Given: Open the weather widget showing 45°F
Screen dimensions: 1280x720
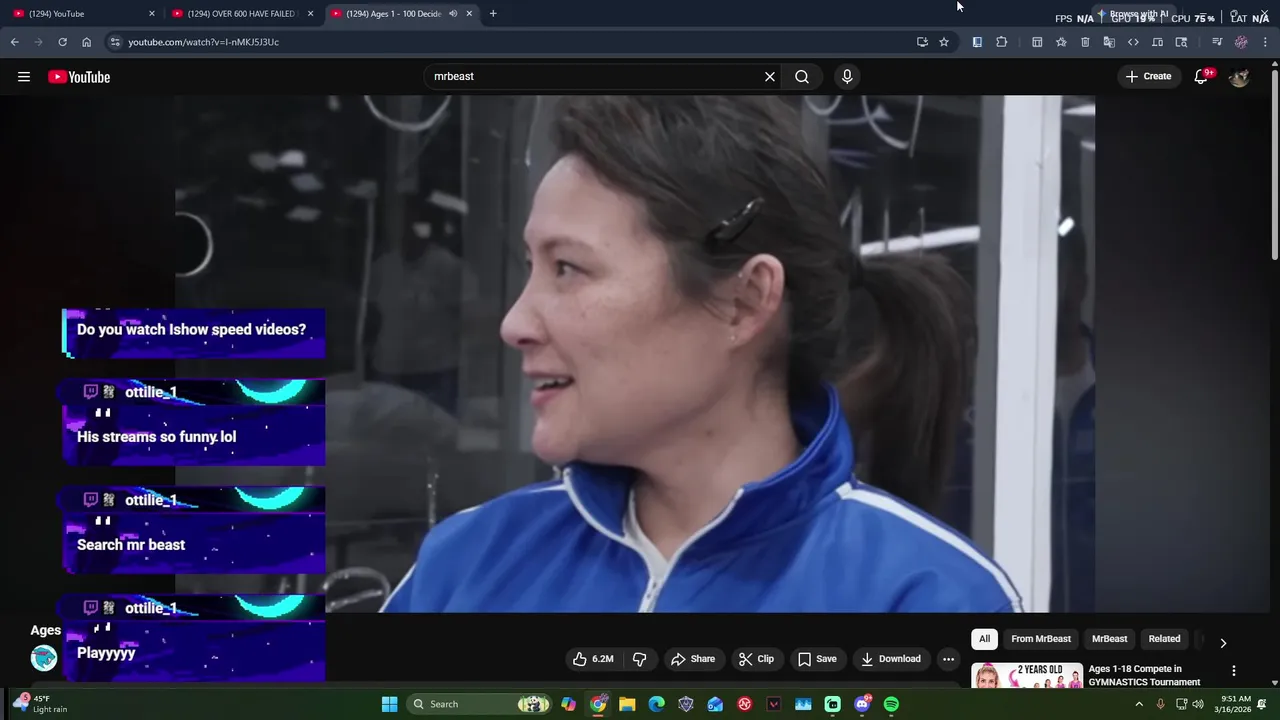Looking at the screenshot, I should point(38,704).
